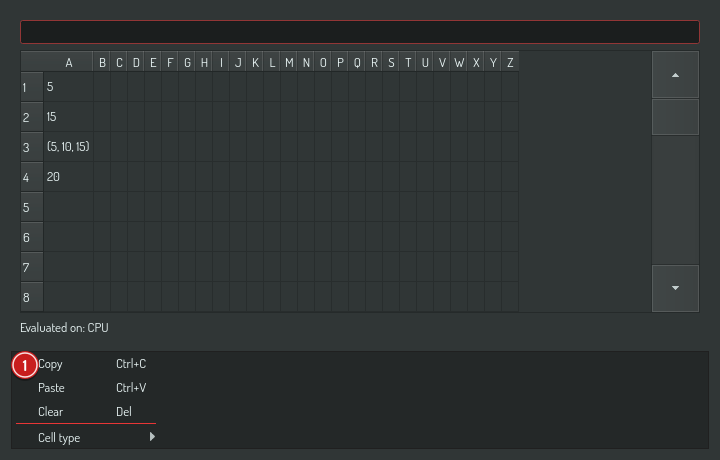The image size is (720, 460).
Task: Select column header Y
Action: click(493, 62)
